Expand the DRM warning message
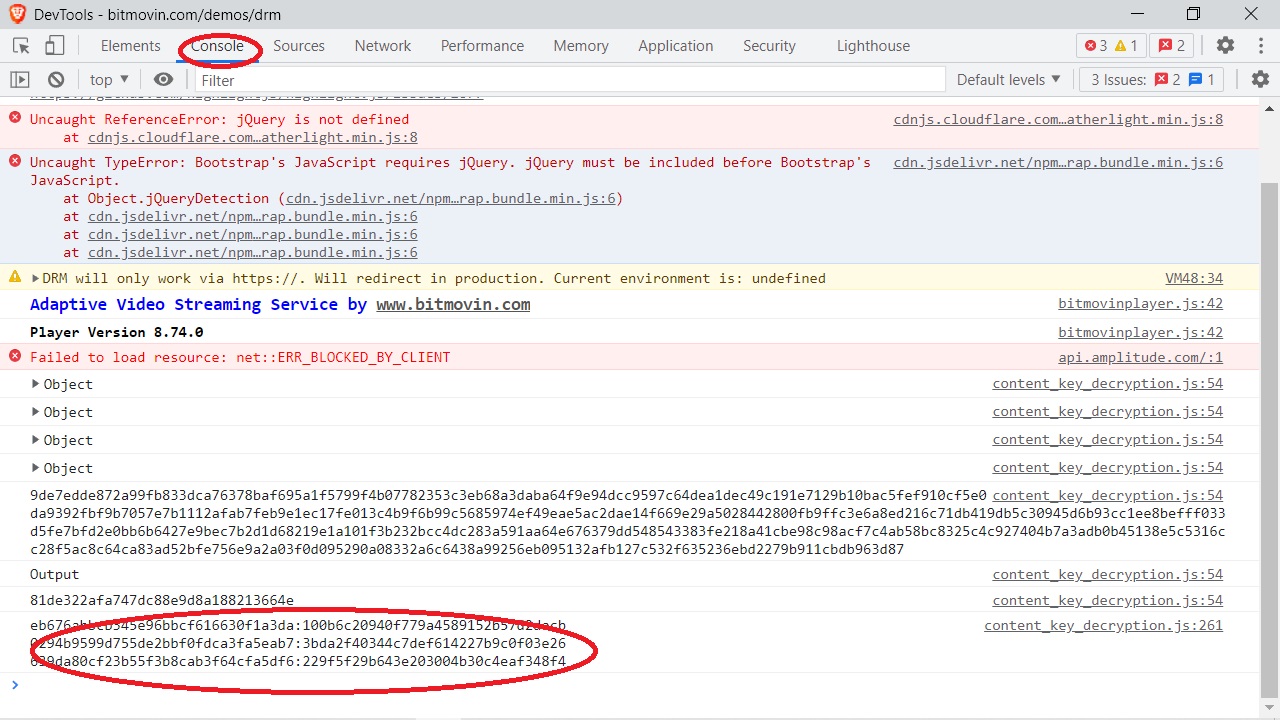 [36, 279]
